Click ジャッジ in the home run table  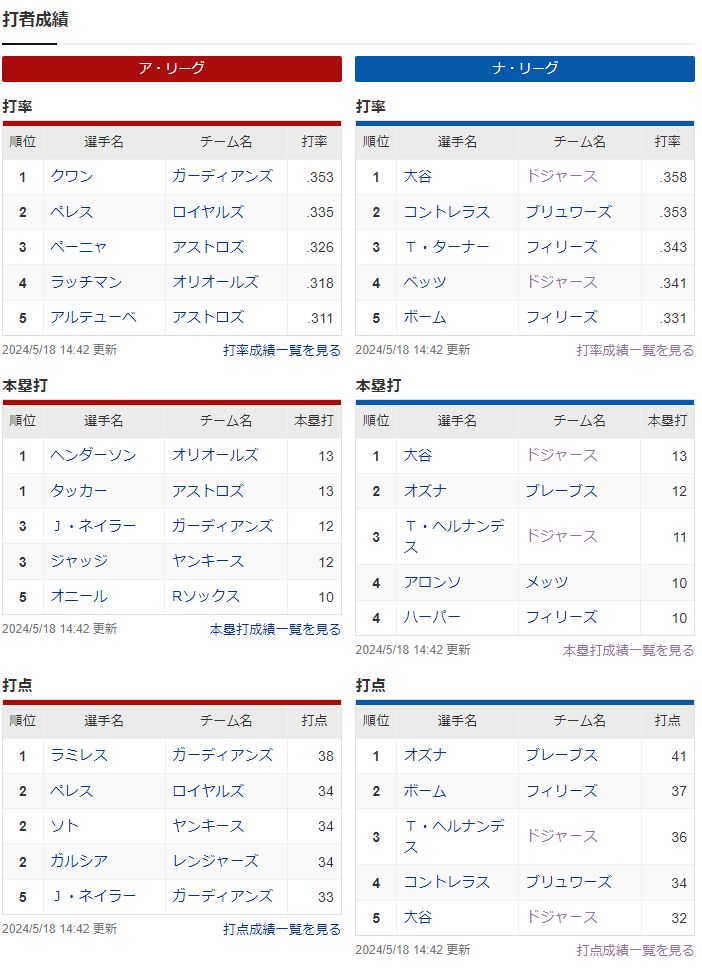pos(79,561)
